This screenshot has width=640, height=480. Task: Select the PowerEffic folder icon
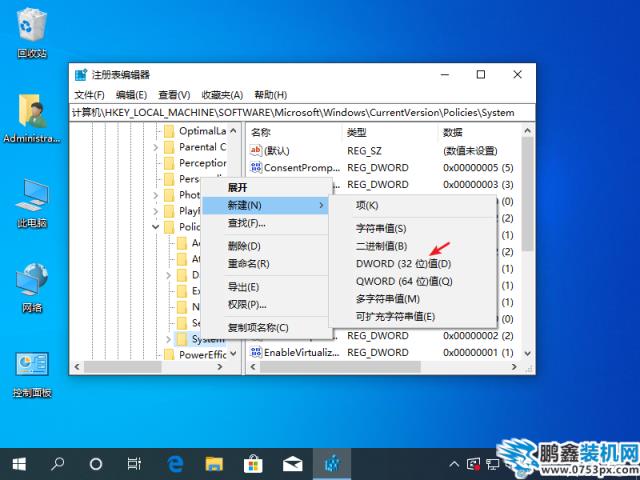pos(169,354)
